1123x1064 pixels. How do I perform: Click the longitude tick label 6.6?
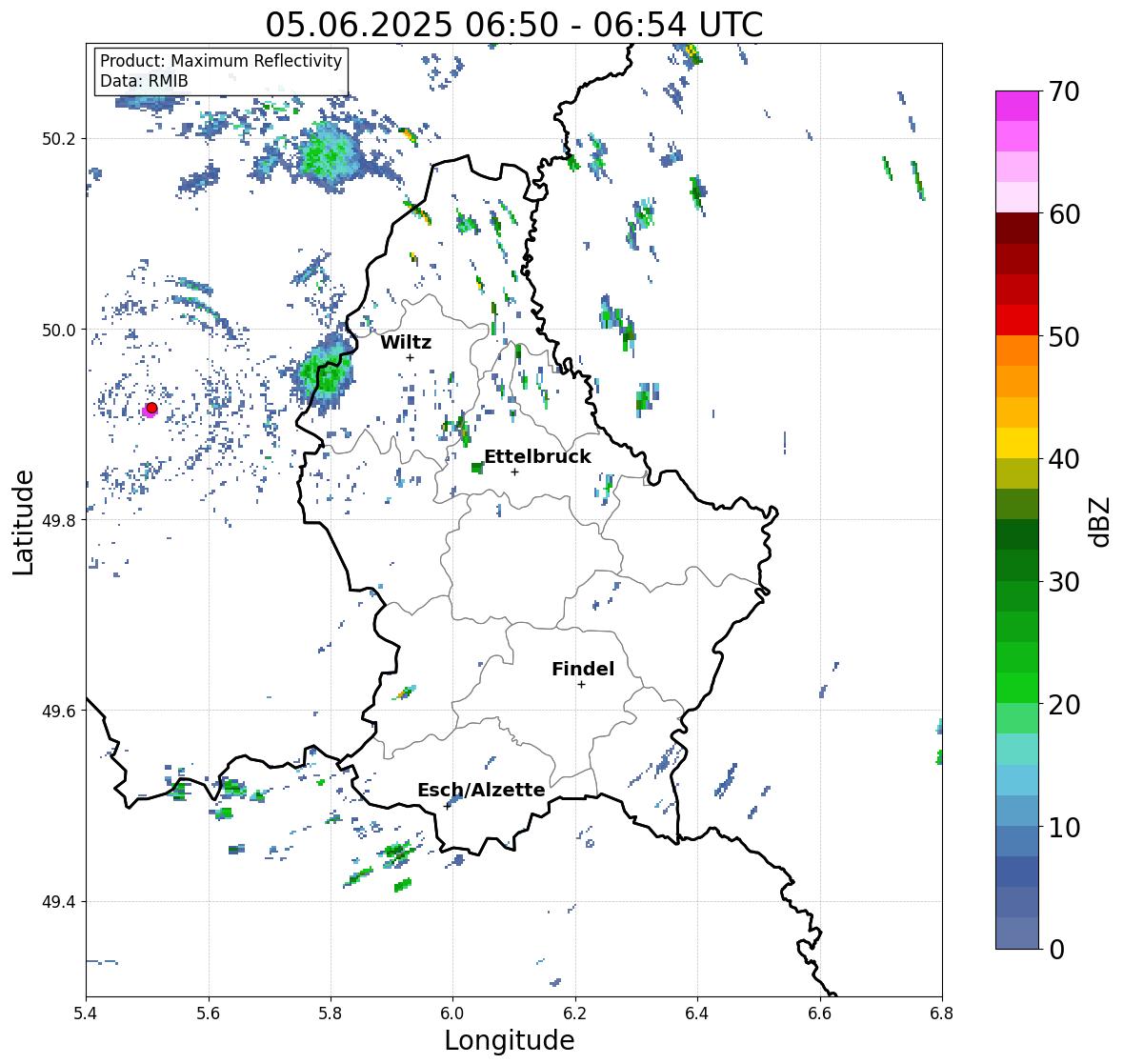pos(820,1013)
